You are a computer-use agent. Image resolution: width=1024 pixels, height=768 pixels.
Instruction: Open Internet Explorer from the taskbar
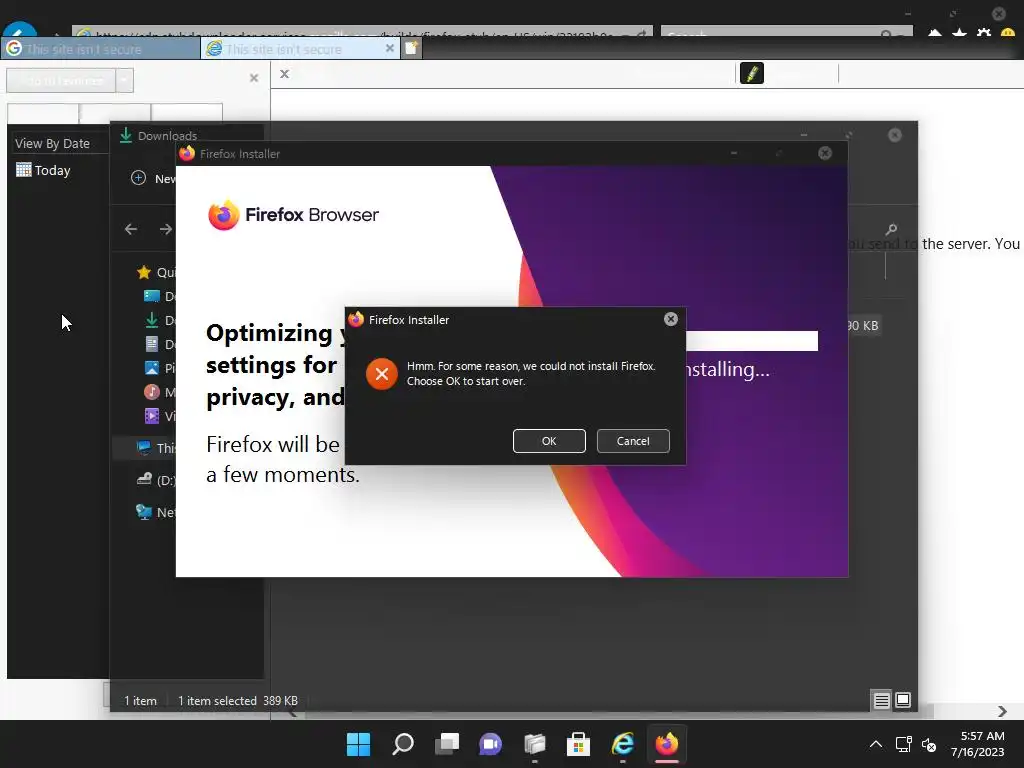622,744
